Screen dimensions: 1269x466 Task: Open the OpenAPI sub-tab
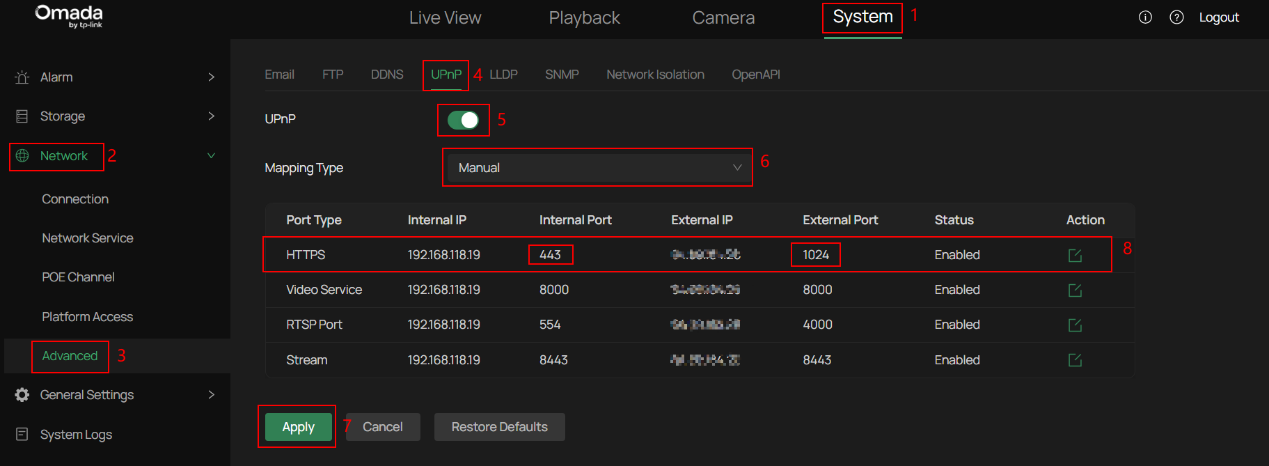756,75
